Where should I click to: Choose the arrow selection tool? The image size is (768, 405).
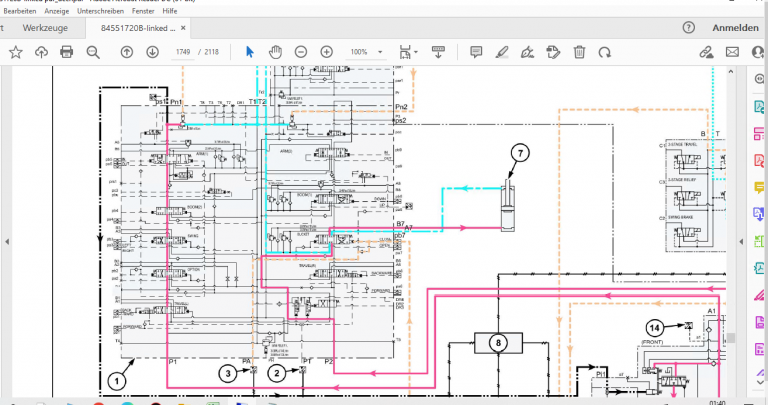pyautogui.click(x=250, y=52)
